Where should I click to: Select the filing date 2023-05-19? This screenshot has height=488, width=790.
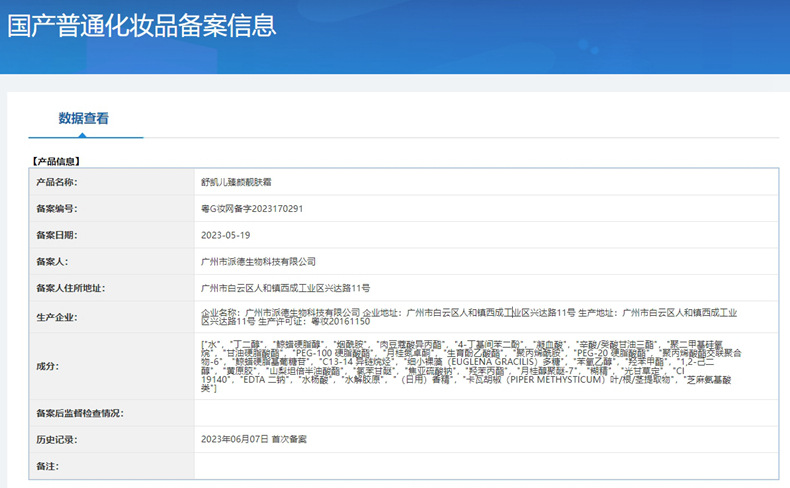225,235
